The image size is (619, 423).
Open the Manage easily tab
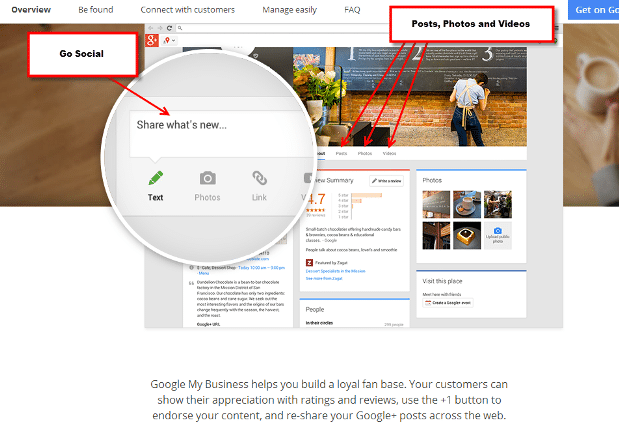coord(290,10)
